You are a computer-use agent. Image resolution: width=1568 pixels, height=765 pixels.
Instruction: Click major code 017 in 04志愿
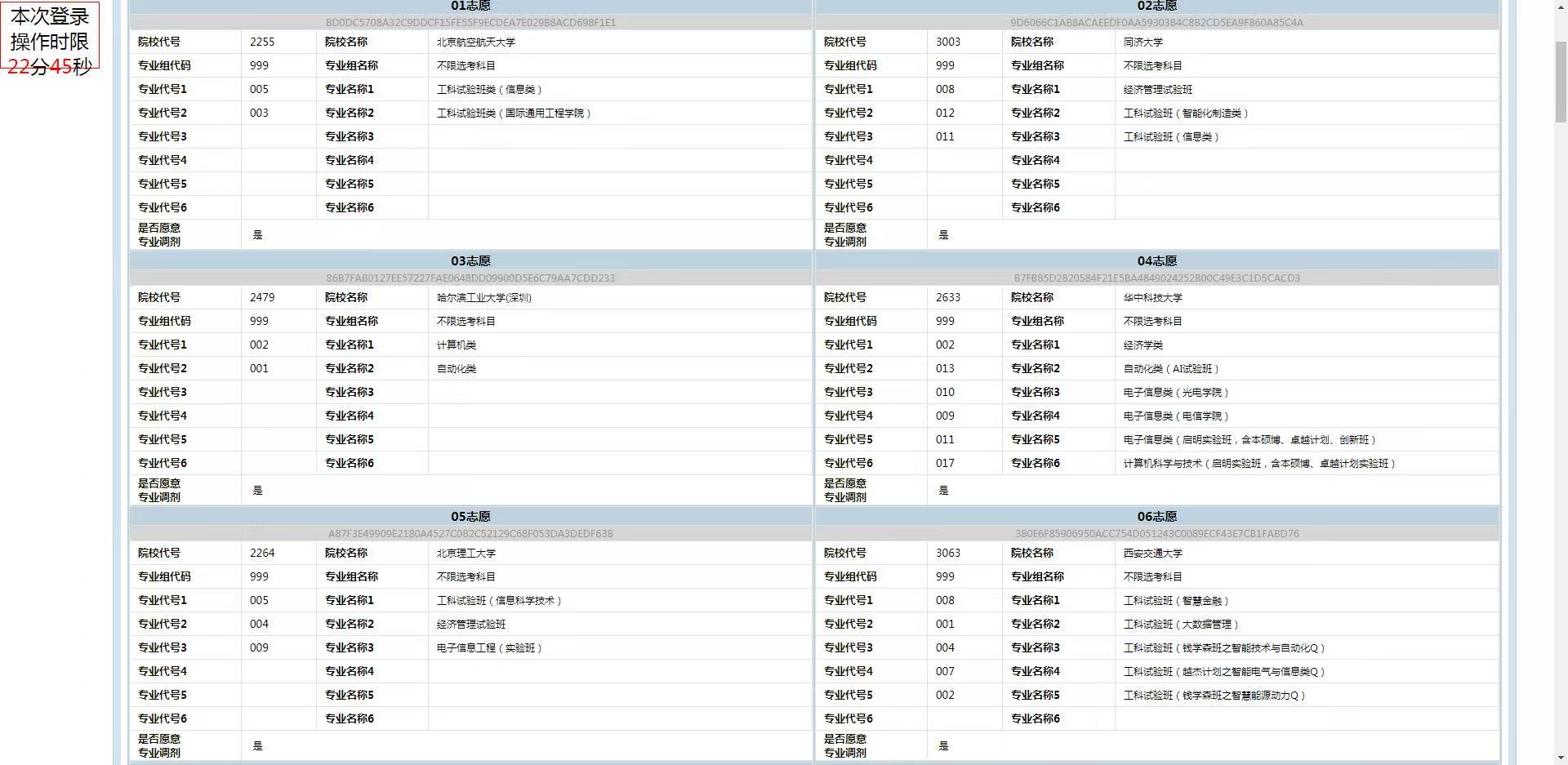coord(945,463)
